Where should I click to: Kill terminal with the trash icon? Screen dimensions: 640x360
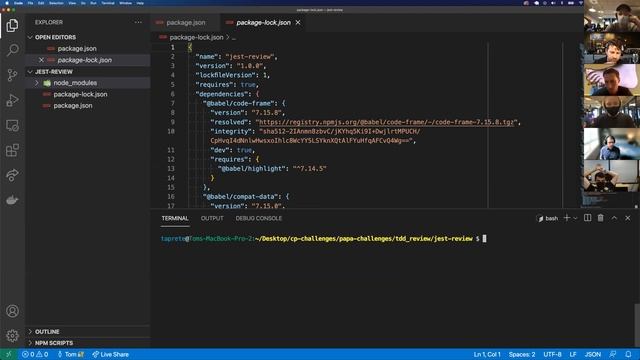[x=600, y=218]
